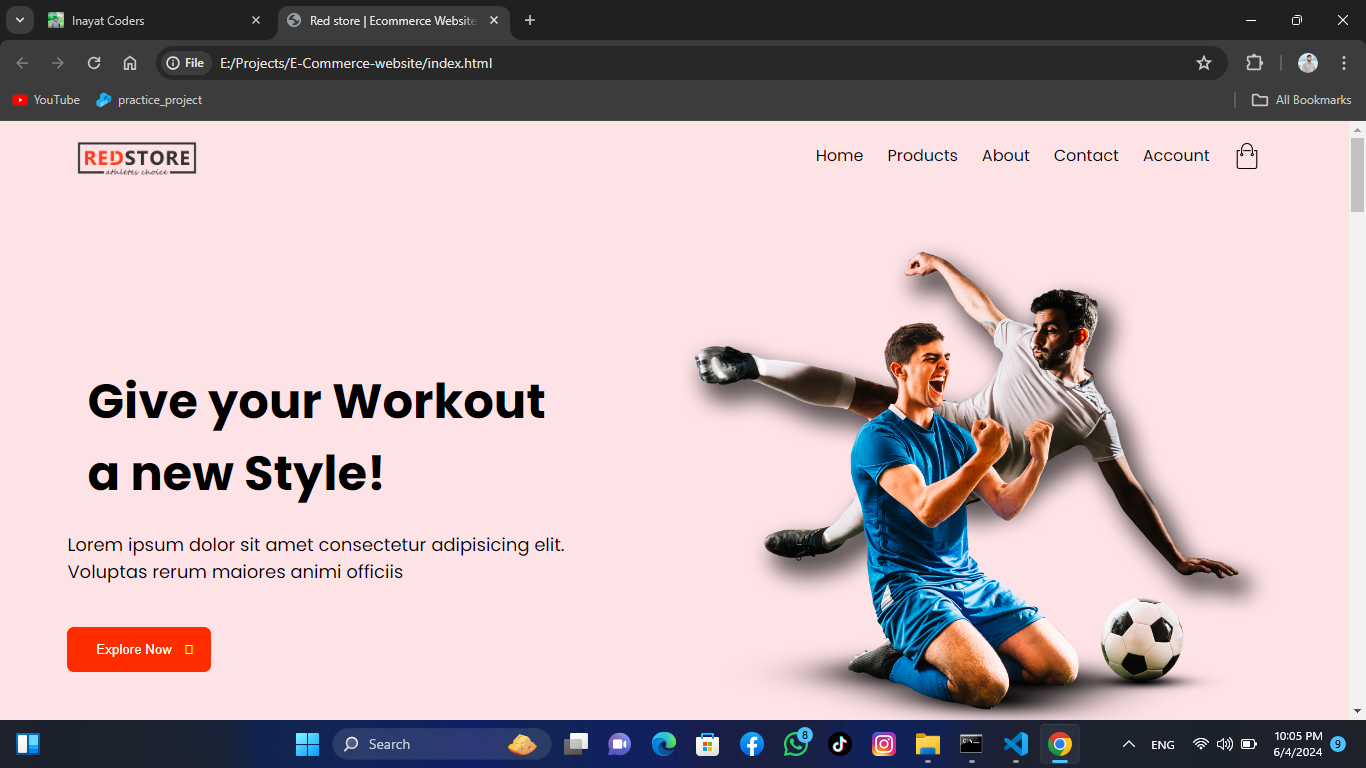Click the Explore Now button
This screenshot has width=1366, height=768.
click(x=139, y=650)
